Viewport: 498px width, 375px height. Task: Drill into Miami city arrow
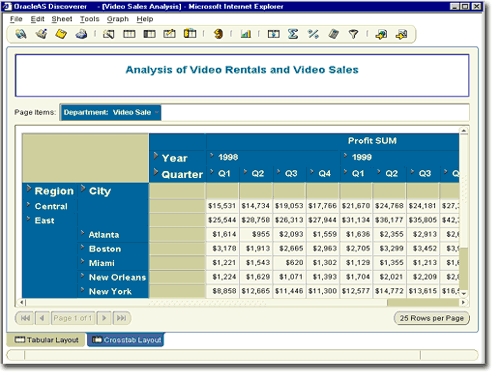point(82,261)
